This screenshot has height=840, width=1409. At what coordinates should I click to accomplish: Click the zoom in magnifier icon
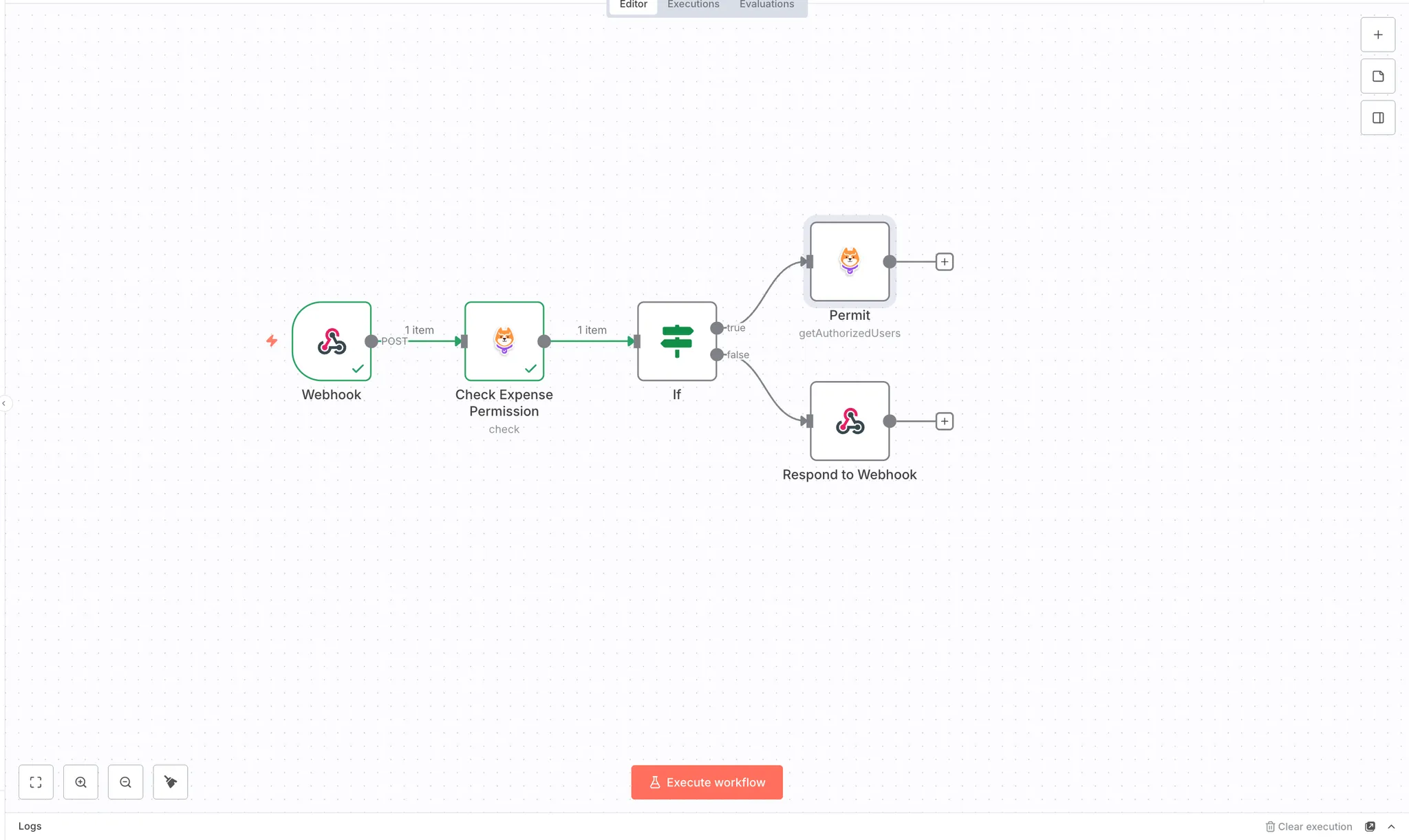pyautogui.click(x=80, y=782)
